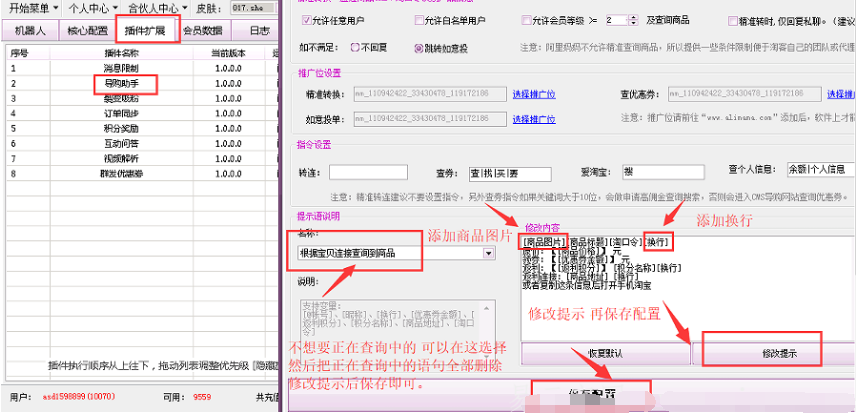Viewport: 858px width, 413px height.
Task: Tick the 允许白名单用户 checkbox
Action: tap(418, 20)
